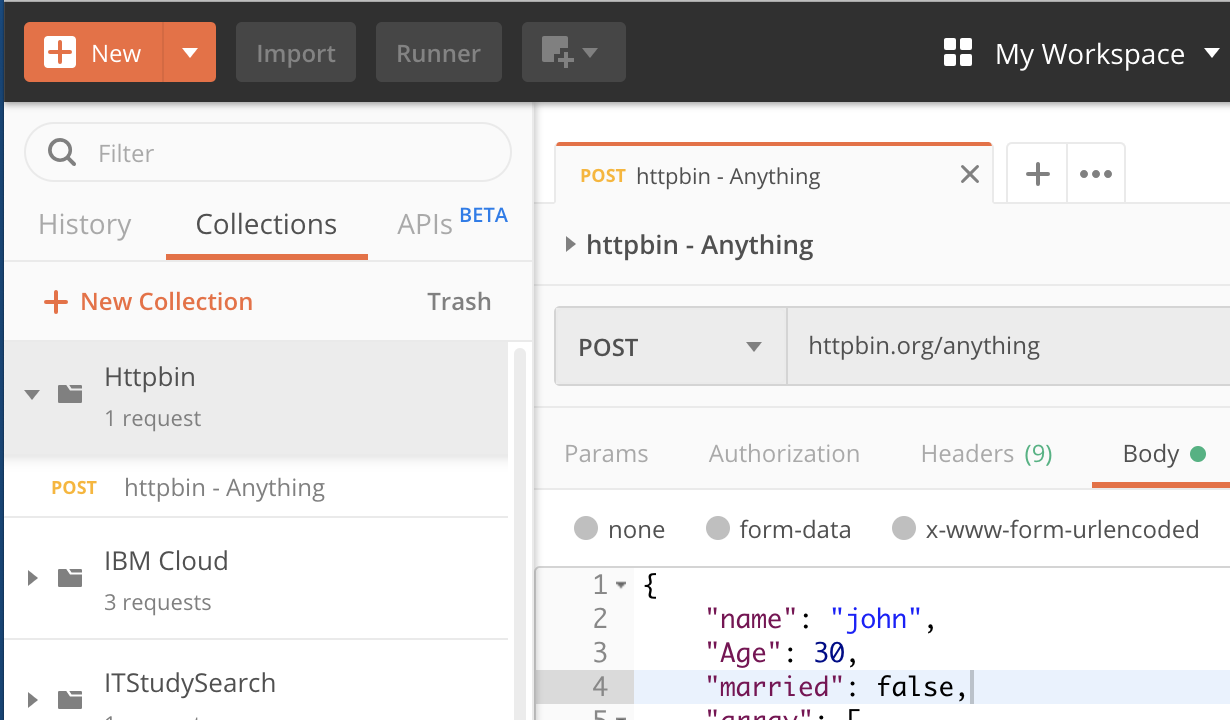Close the 'httpbin - Anything' request tab
The image size is (1230, 720).
969,175
